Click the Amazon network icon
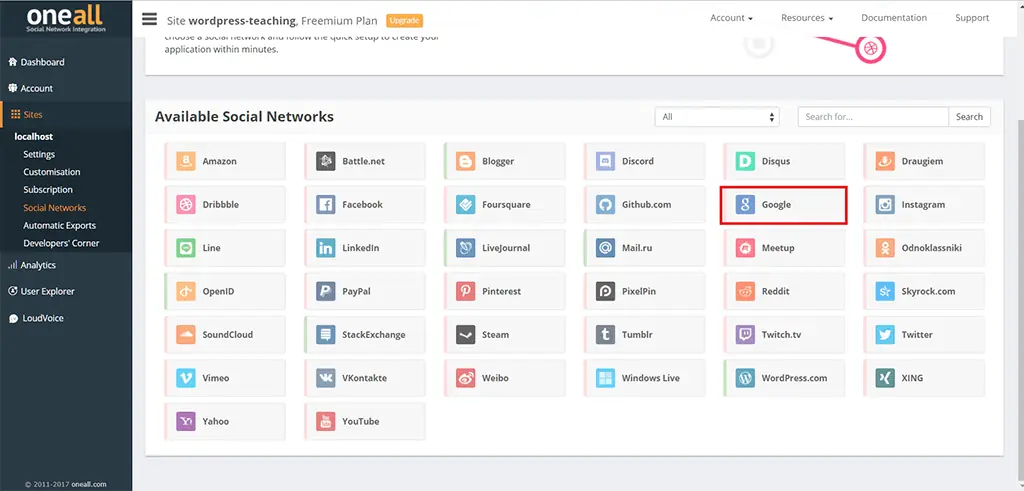This screenshot has height=491, width=1024. tap(186, 161)
